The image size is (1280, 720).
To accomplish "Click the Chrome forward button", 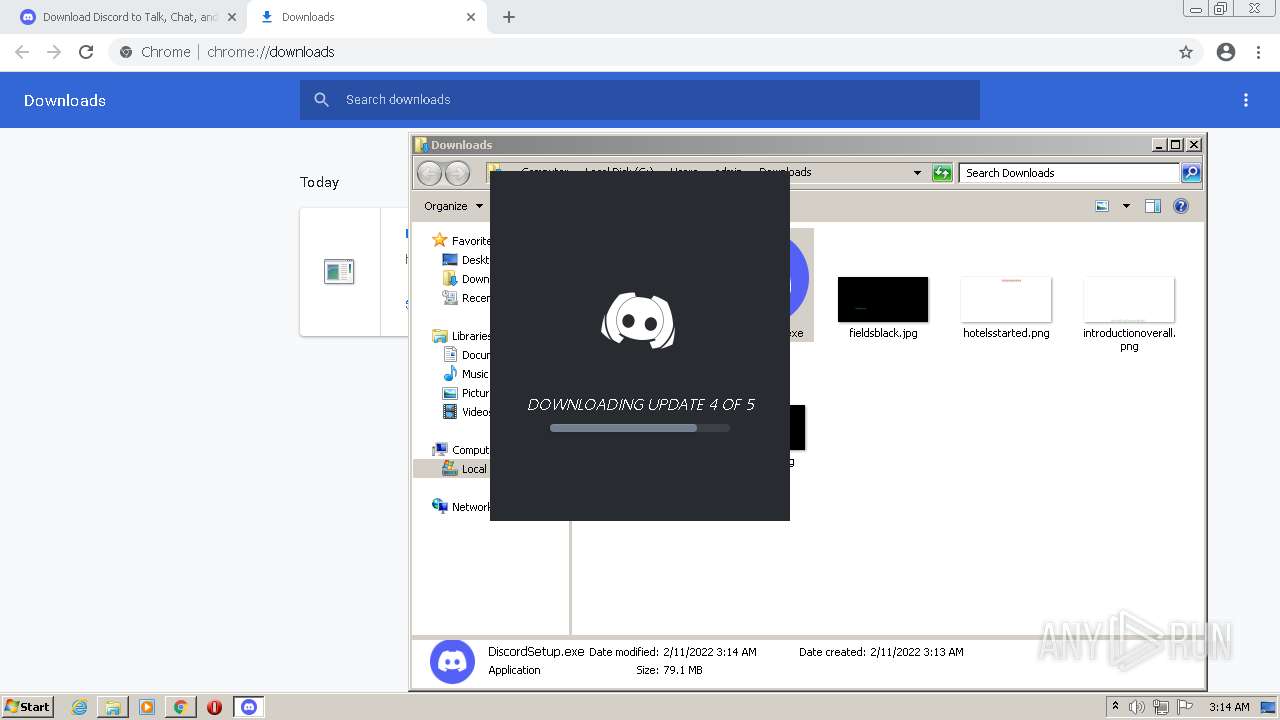I will pyautogui.click(x=54, y=52).
